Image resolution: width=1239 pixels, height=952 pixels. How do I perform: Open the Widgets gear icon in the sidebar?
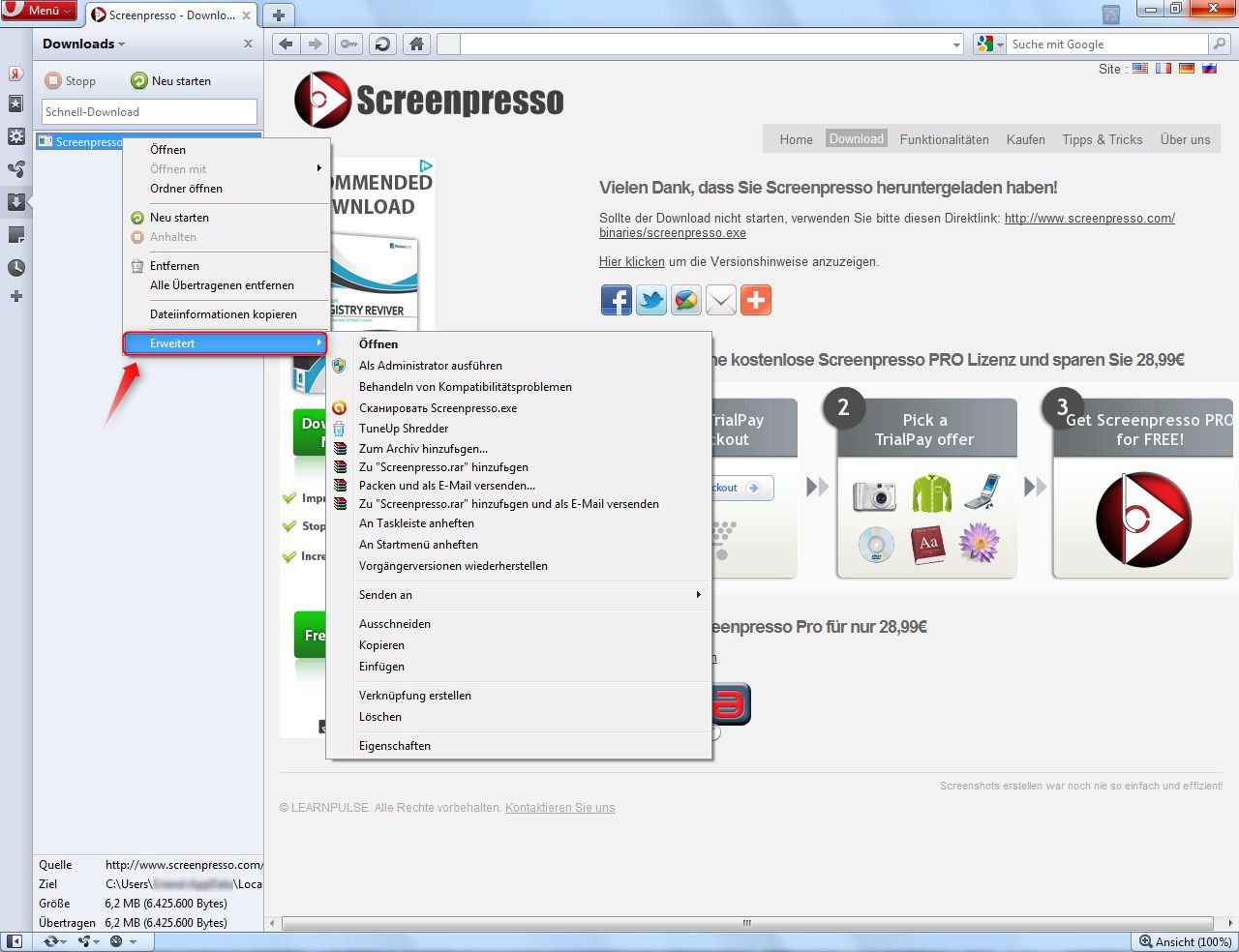(15, 138)
